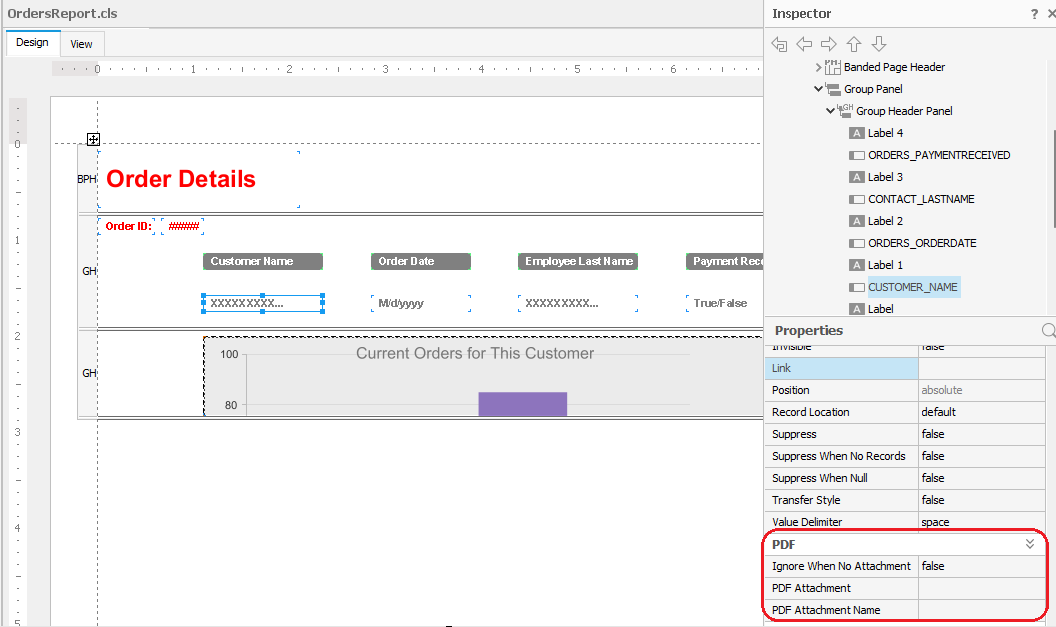Select the Design tab

click(32, 42)
